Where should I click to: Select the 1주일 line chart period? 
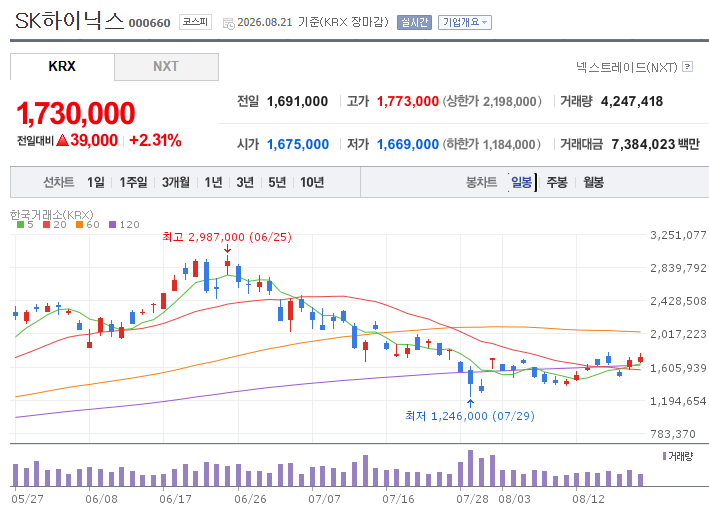(x=133, y=182)
